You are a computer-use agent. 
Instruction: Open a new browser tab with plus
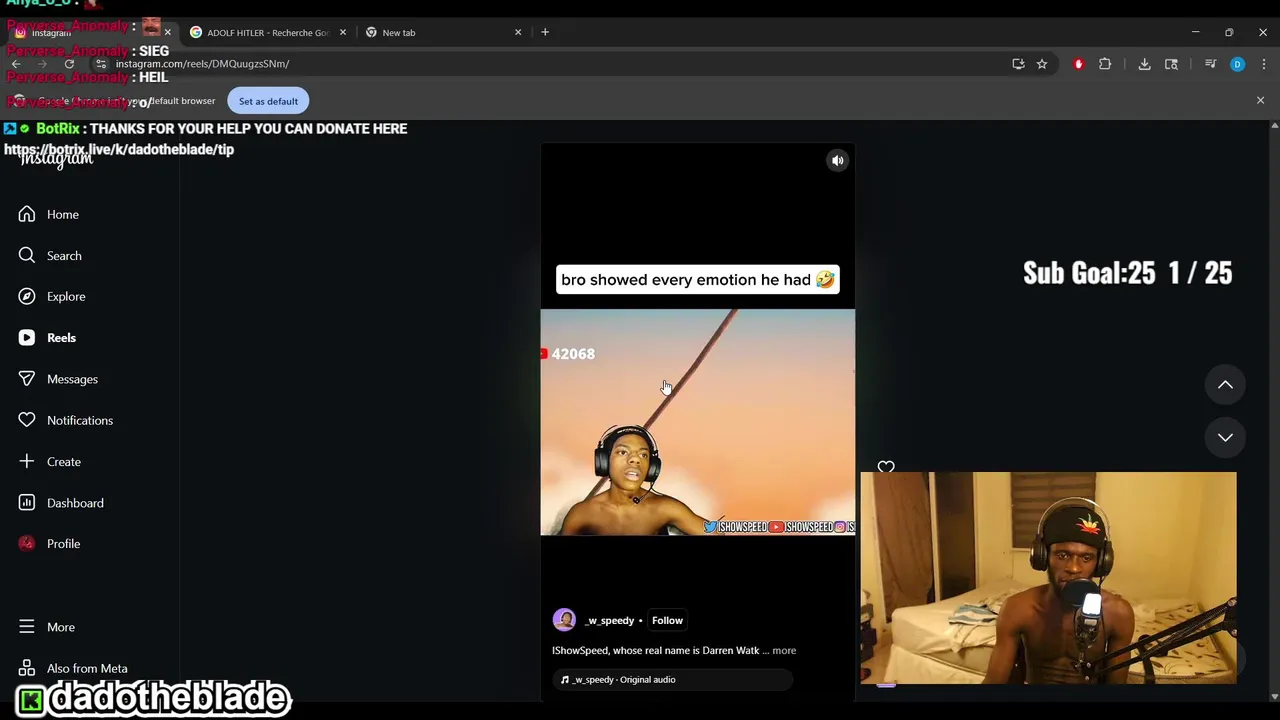pos(545,32)
